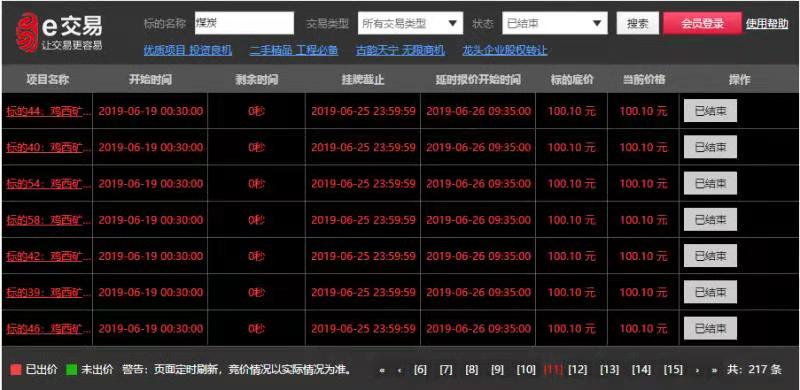Click 2019-06-26 09:35:00 in 标的54 row
This screenshot has height=390, width=800.
pyautogui.click(x=479, y=184)
